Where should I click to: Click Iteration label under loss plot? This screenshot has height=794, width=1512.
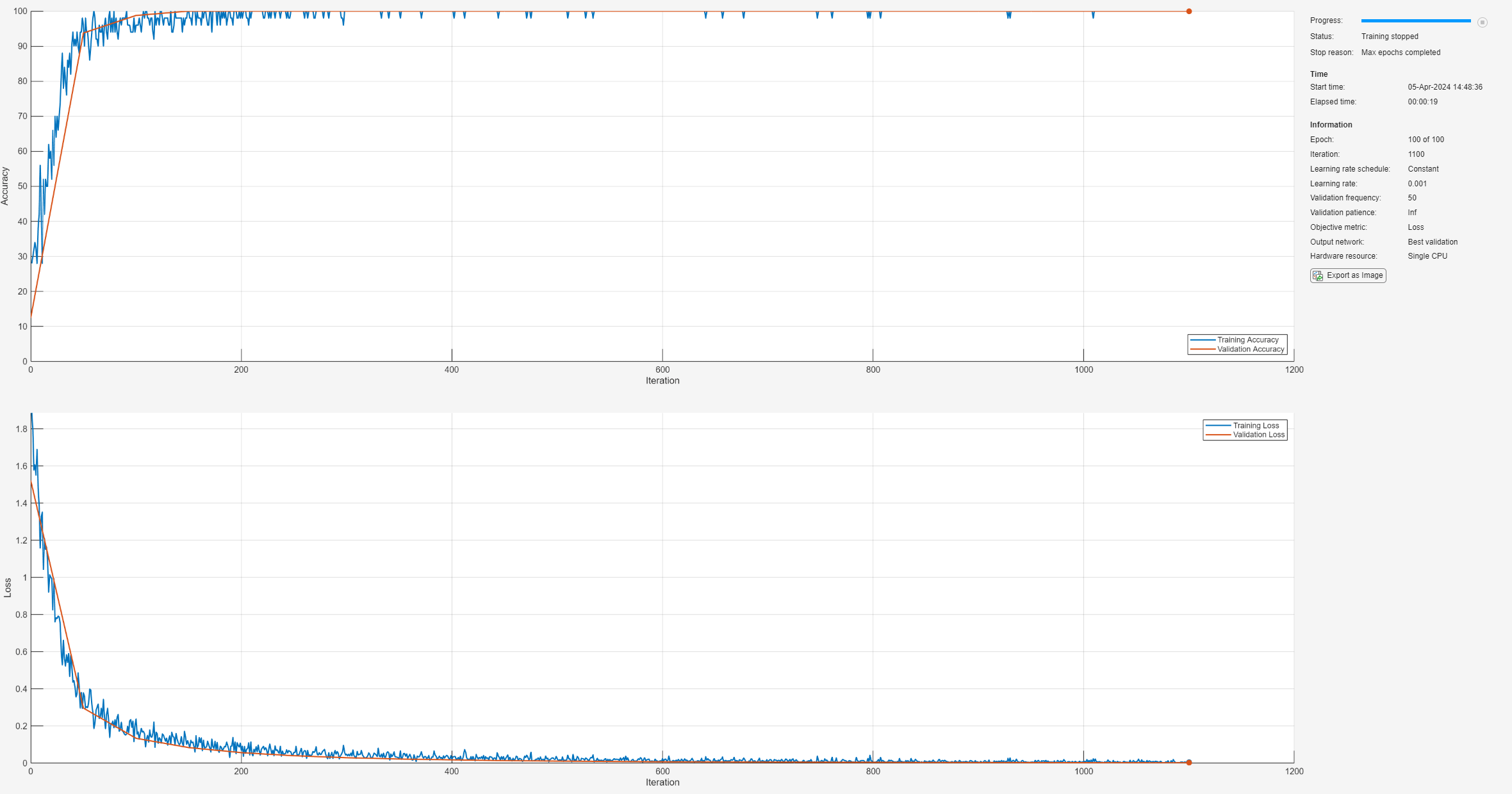click(662, 782)
